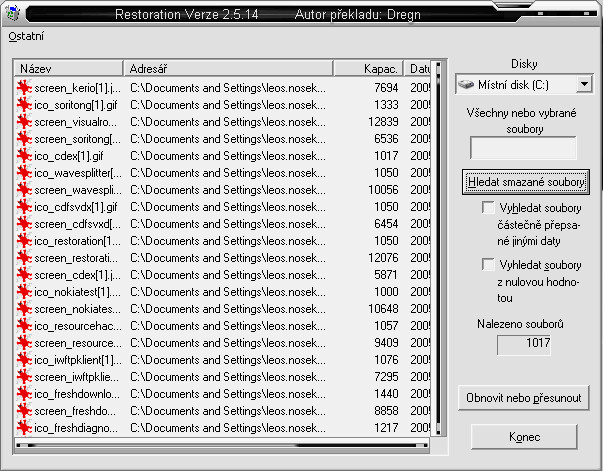The height and width of the screenshot is (471, 603).
Task: Enable Vyhledat soubory z nulovou hodnotou checkbox
Action: click(x=488, y=265)
